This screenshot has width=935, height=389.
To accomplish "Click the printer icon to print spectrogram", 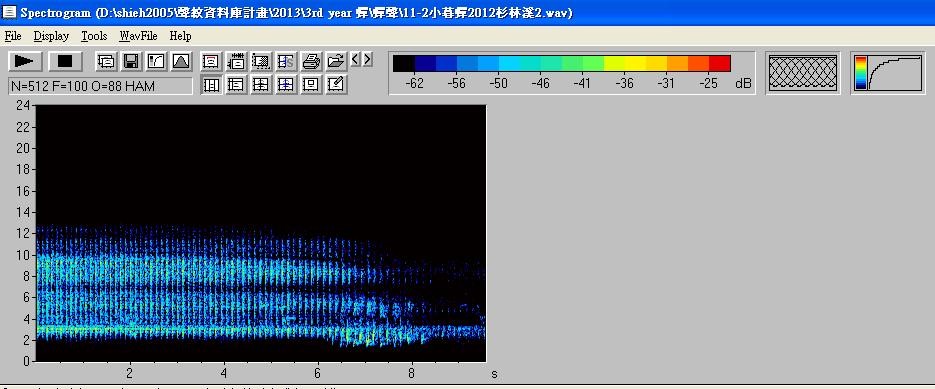I will (x=312, y=61).
